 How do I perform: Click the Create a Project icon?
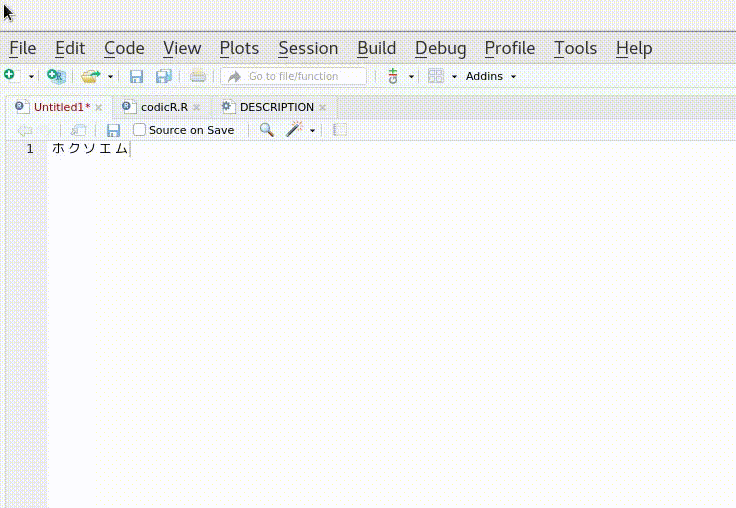56,76
